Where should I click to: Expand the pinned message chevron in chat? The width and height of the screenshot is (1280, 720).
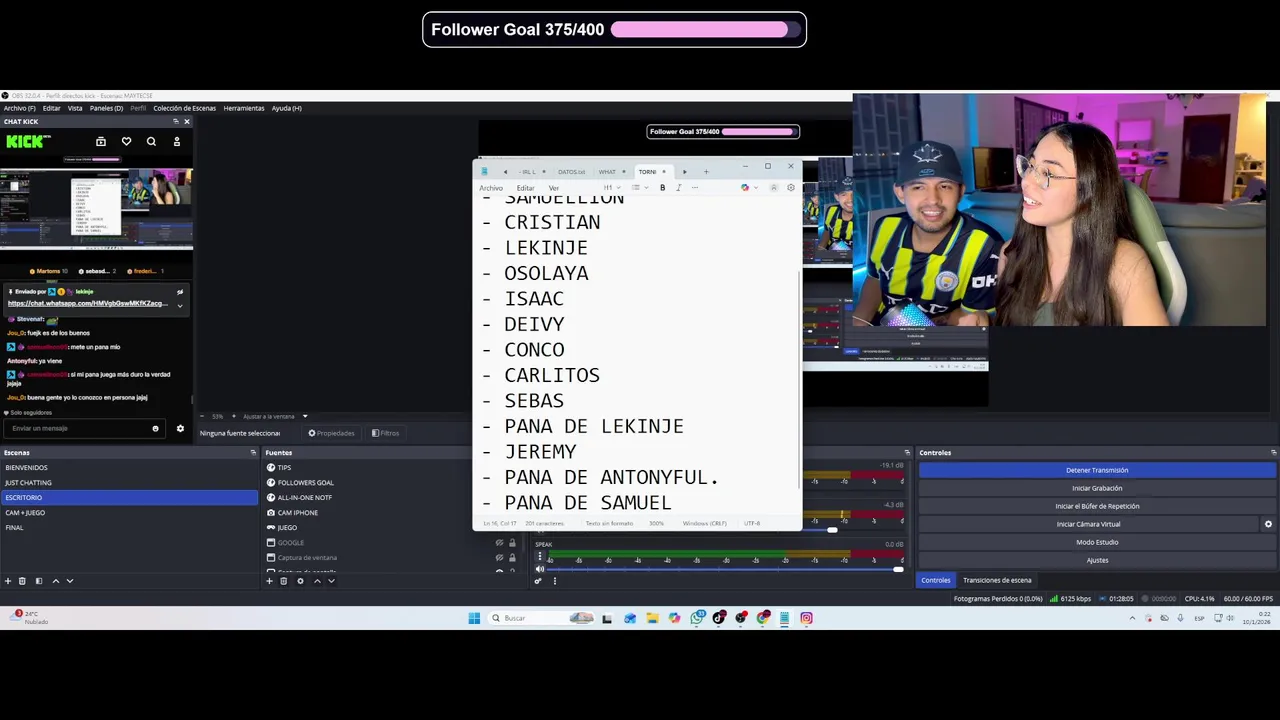tap(180, 304)
